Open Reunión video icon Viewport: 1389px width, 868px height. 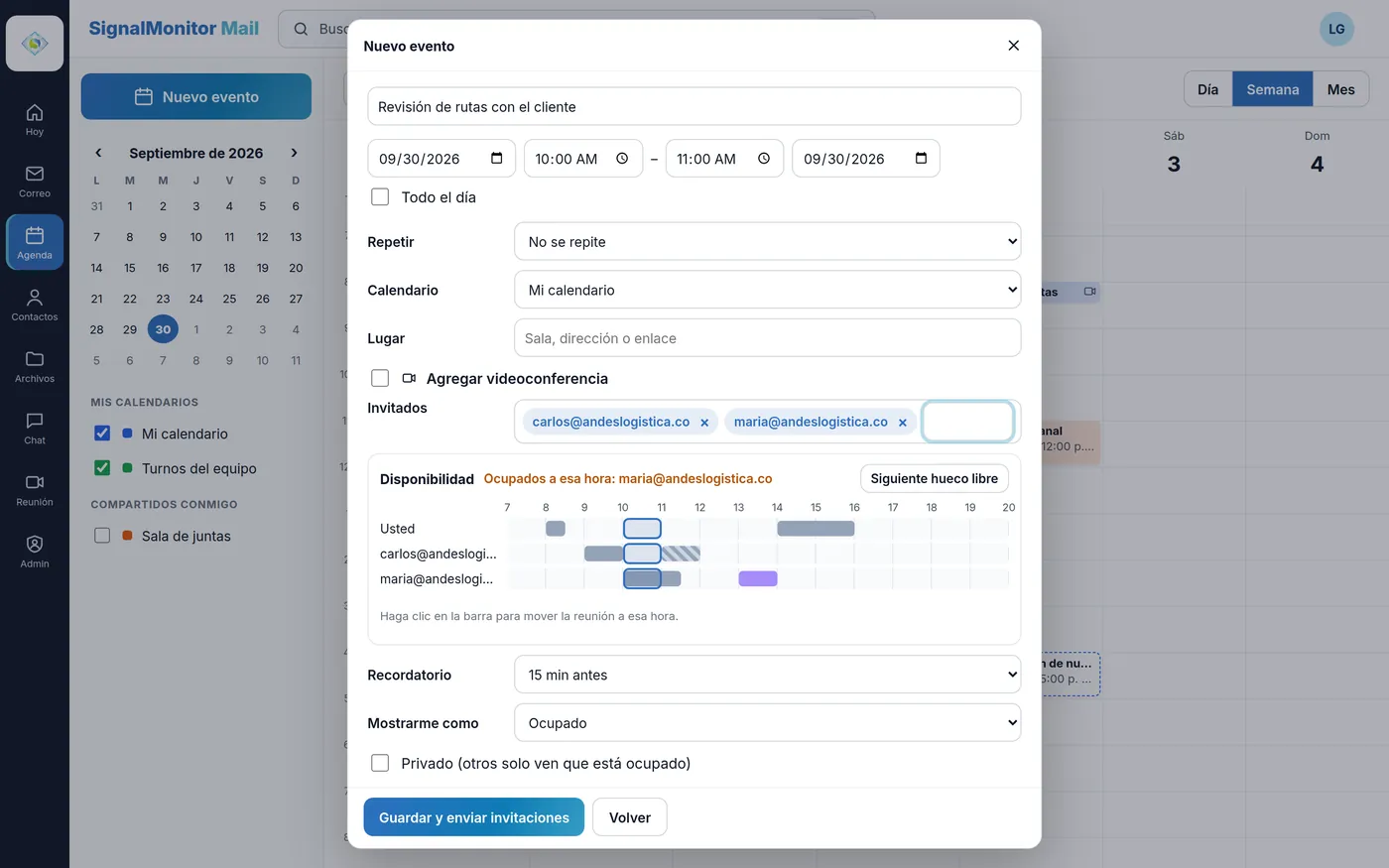tap(35, 489)
